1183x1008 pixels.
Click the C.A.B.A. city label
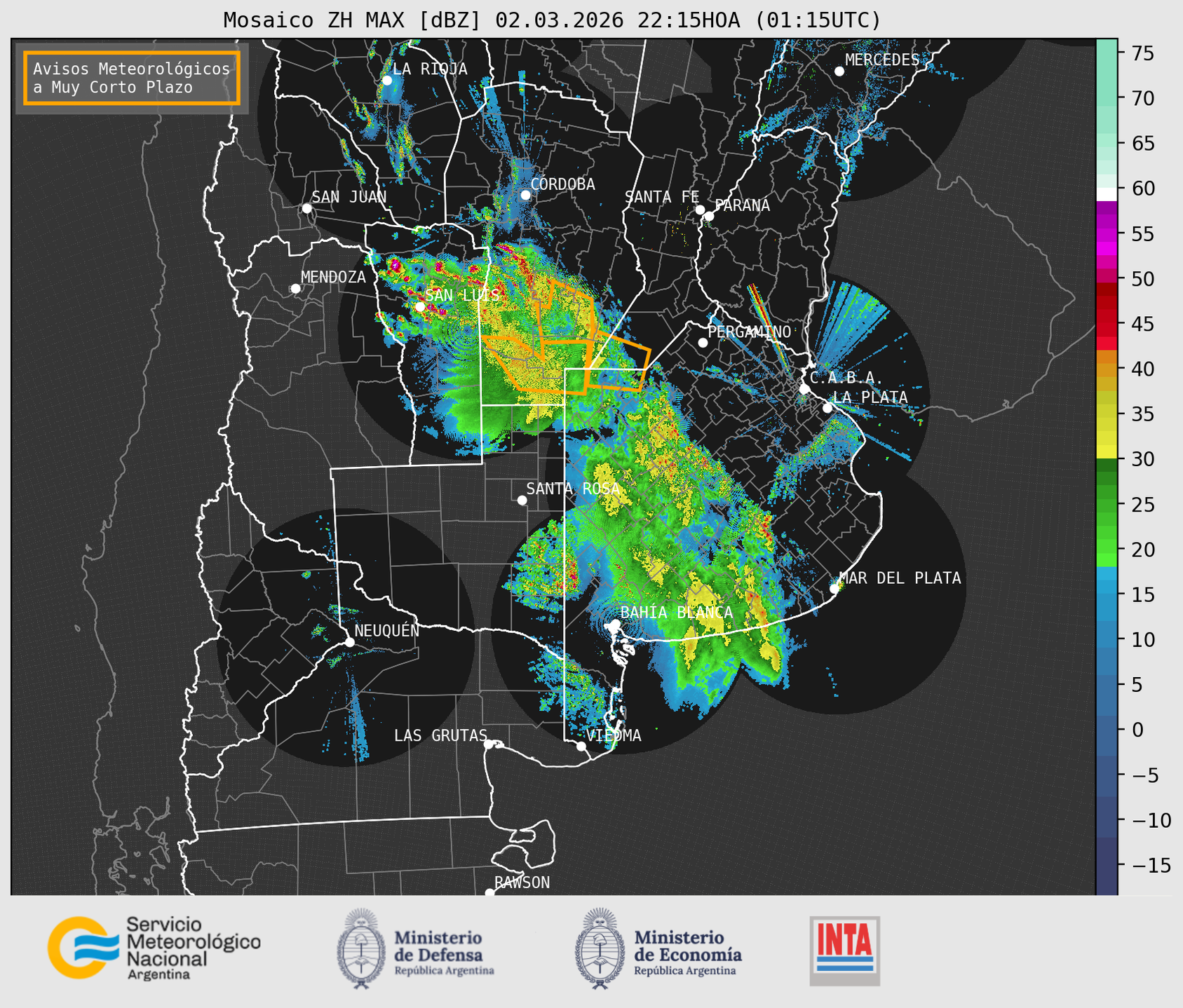[x=846, y=378]
